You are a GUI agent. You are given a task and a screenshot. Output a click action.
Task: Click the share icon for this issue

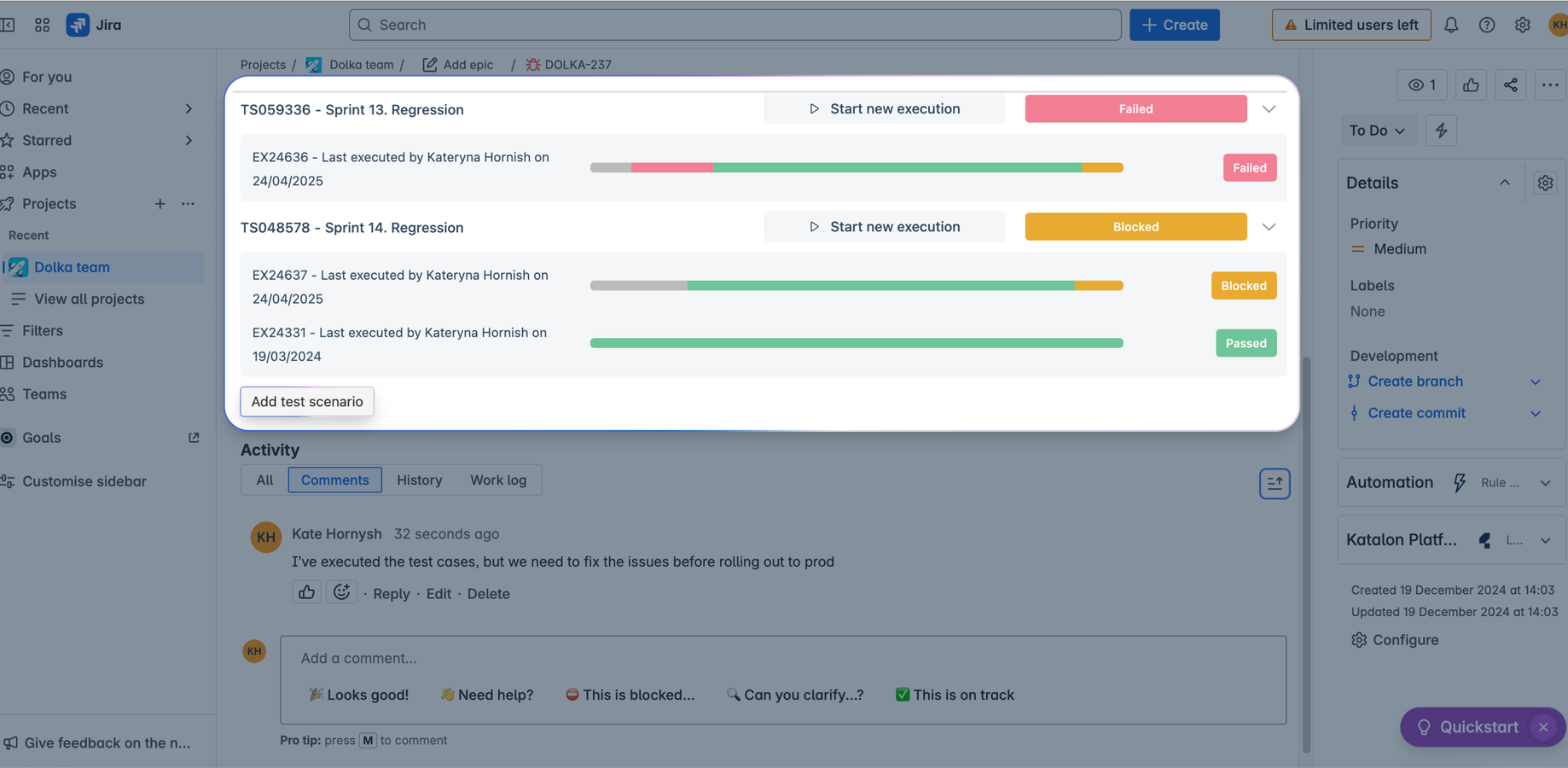coord(1511,84)
